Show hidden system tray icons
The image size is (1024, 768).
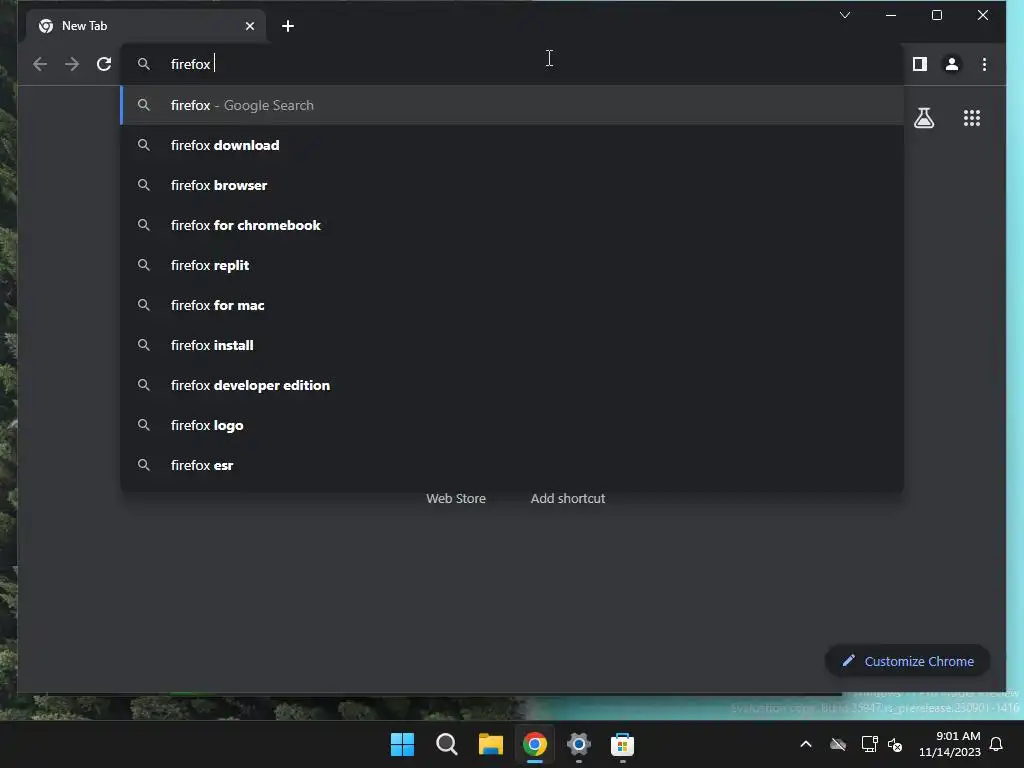point(806,744)
